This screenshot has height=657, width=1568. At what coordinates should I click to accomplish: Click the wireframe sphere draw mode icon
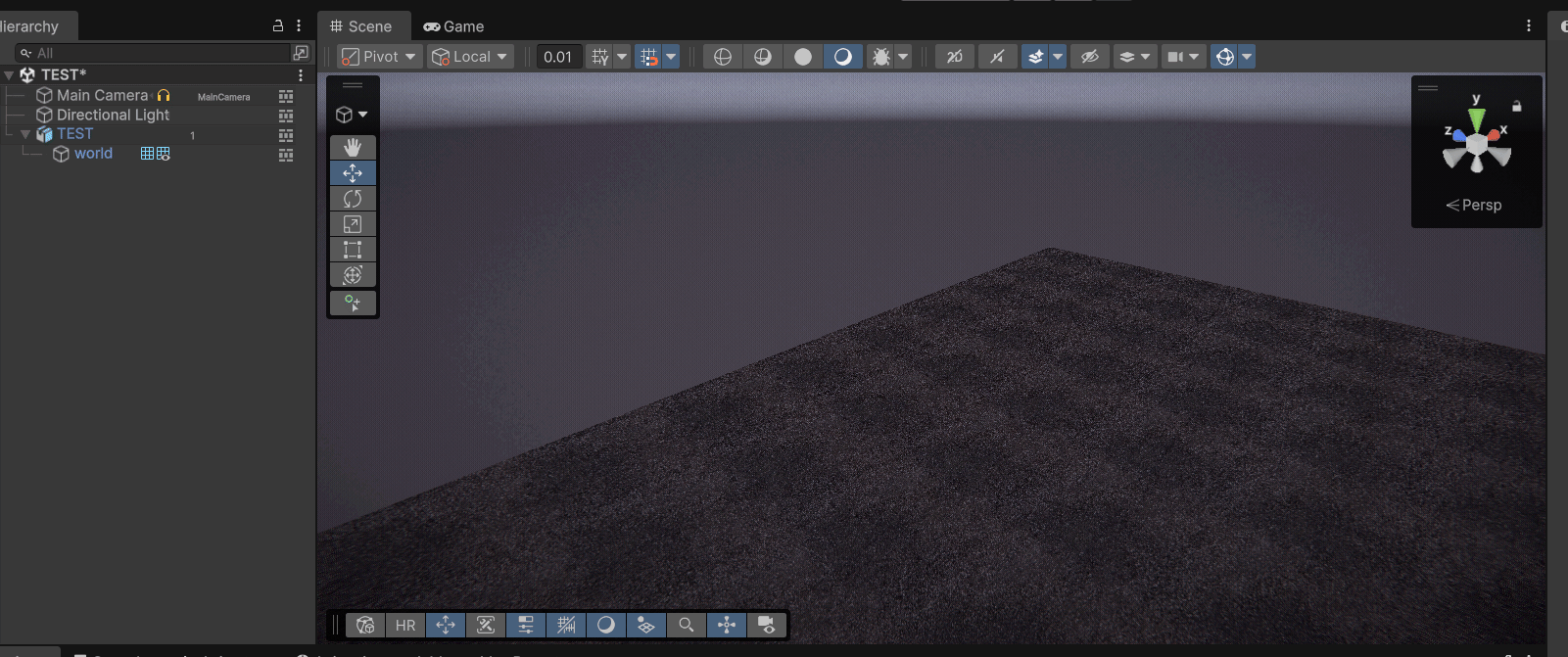click(x=723, y=57)
